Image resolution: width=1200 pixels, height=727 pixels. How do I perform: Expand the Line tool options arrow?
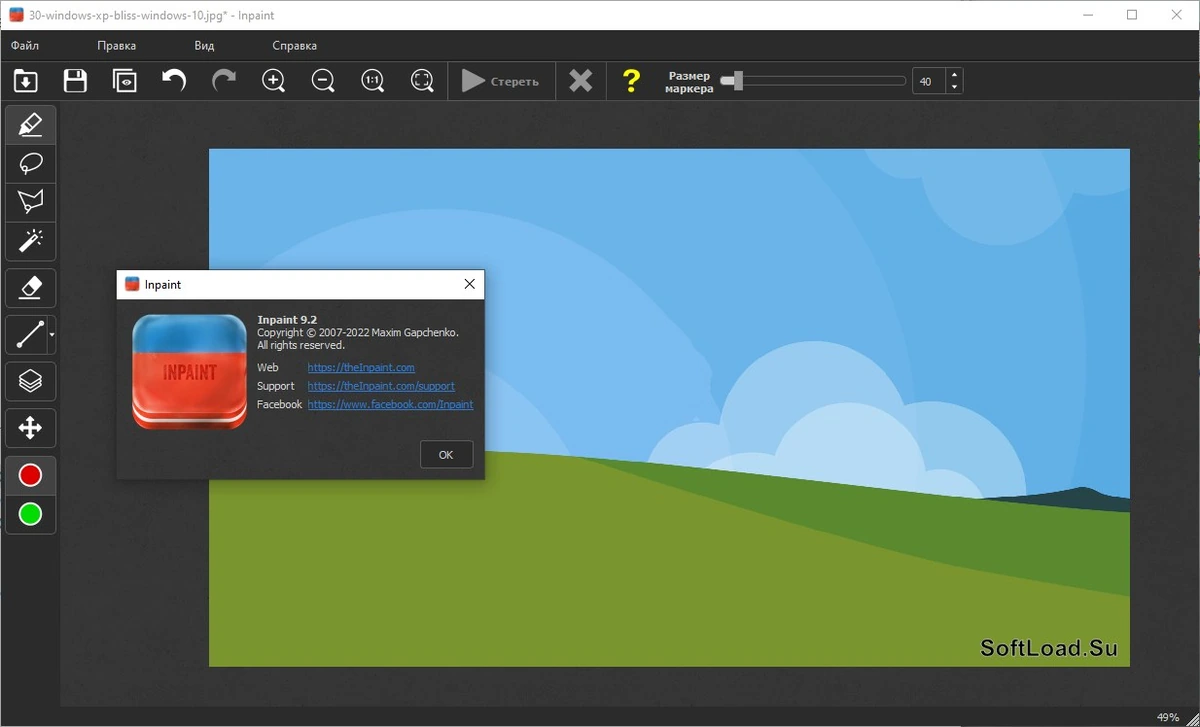[52, 335]
